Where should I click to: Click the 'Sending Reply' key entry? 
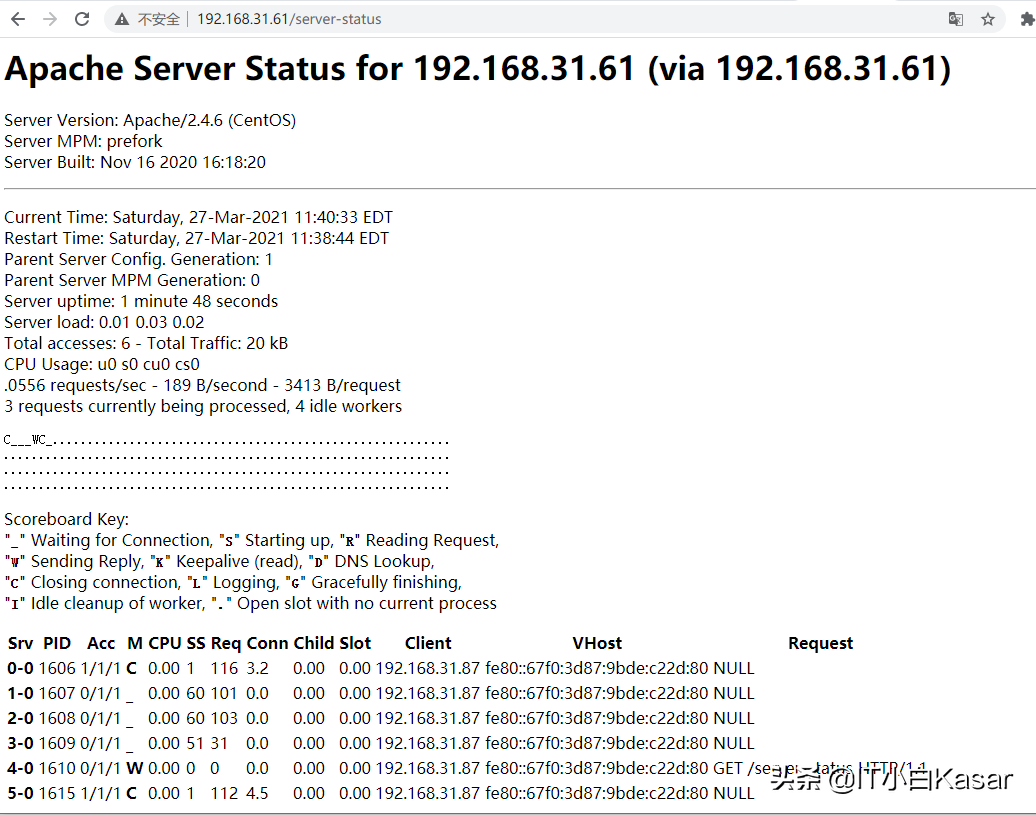point(74,561)
